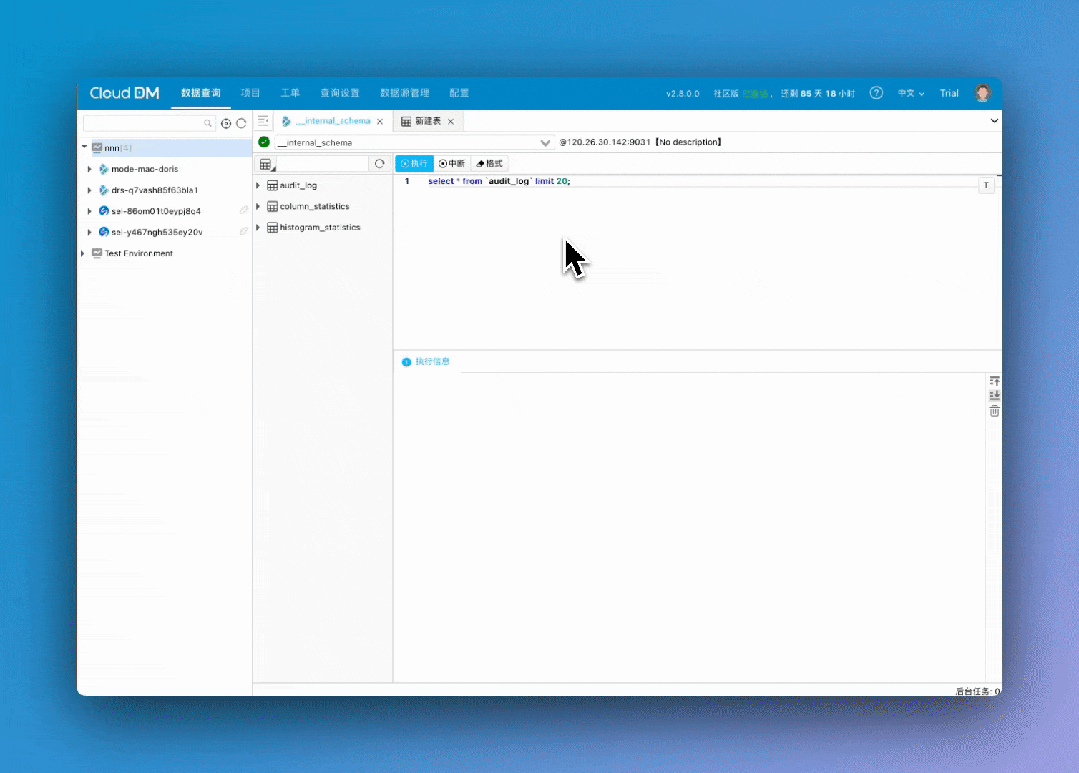The image size is (1079, 773).
Task: Select the column_statistics table name
Action: pos(314,207)
